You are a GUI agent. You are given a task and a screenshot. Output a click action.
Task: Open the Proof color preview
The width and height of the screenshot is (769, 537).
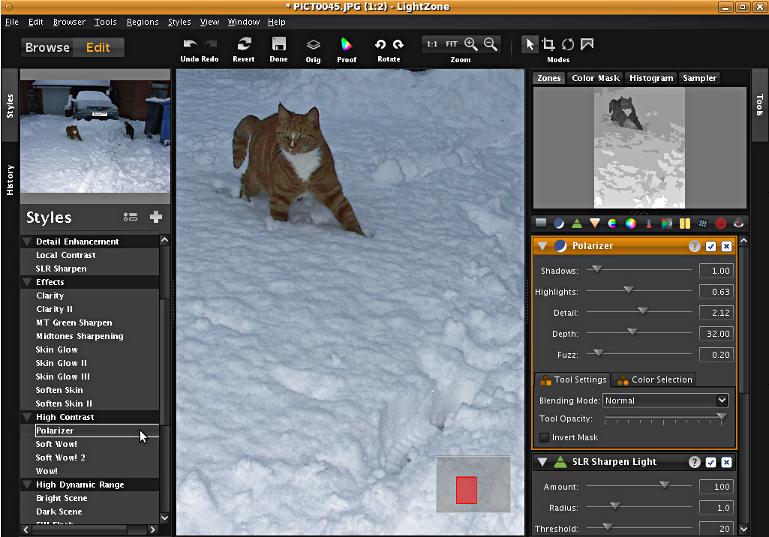(346, 45)
